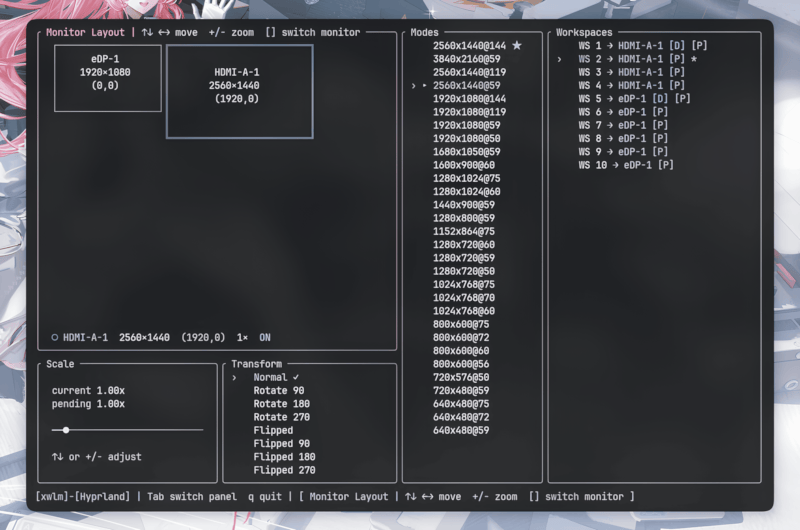Viewport: 800px width, 530px height.
Task: Select the HDMI-A-1 monitor box in the layout
Action: 239,90
